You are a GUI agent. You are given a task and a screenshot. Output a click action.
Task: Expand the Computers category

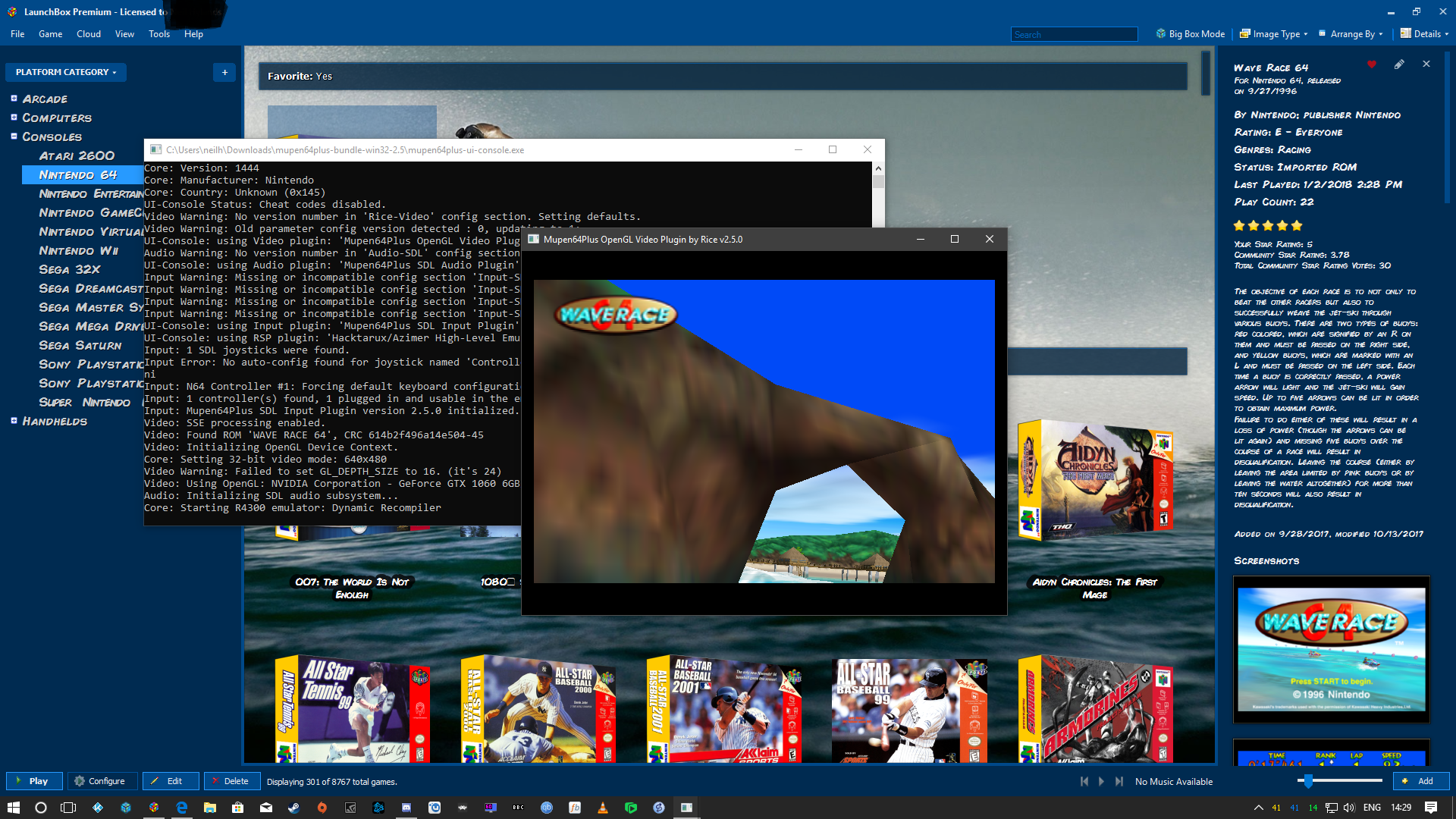(14, 118)
